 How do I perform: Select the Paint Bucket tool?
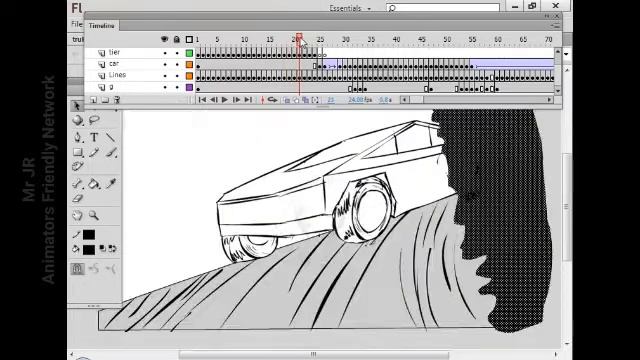[94, 184]
